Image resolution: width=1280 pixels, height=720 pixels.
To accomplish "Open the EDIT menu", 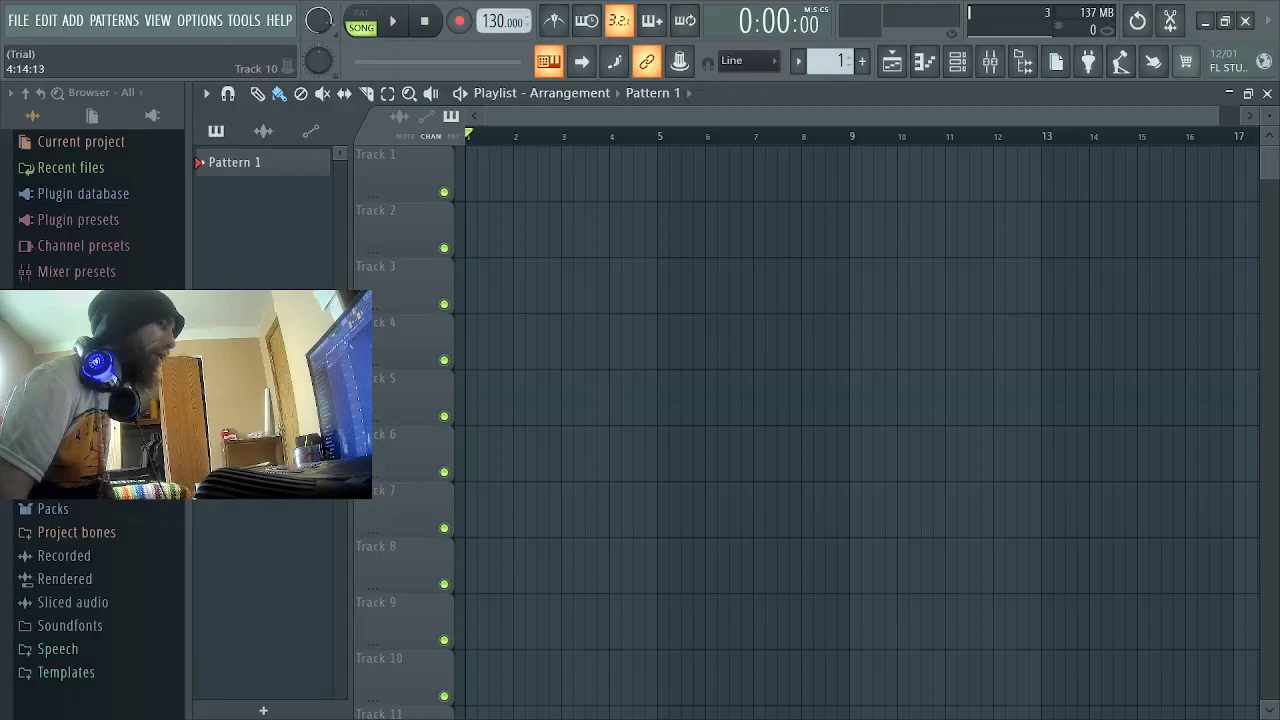I will [46, 20].
